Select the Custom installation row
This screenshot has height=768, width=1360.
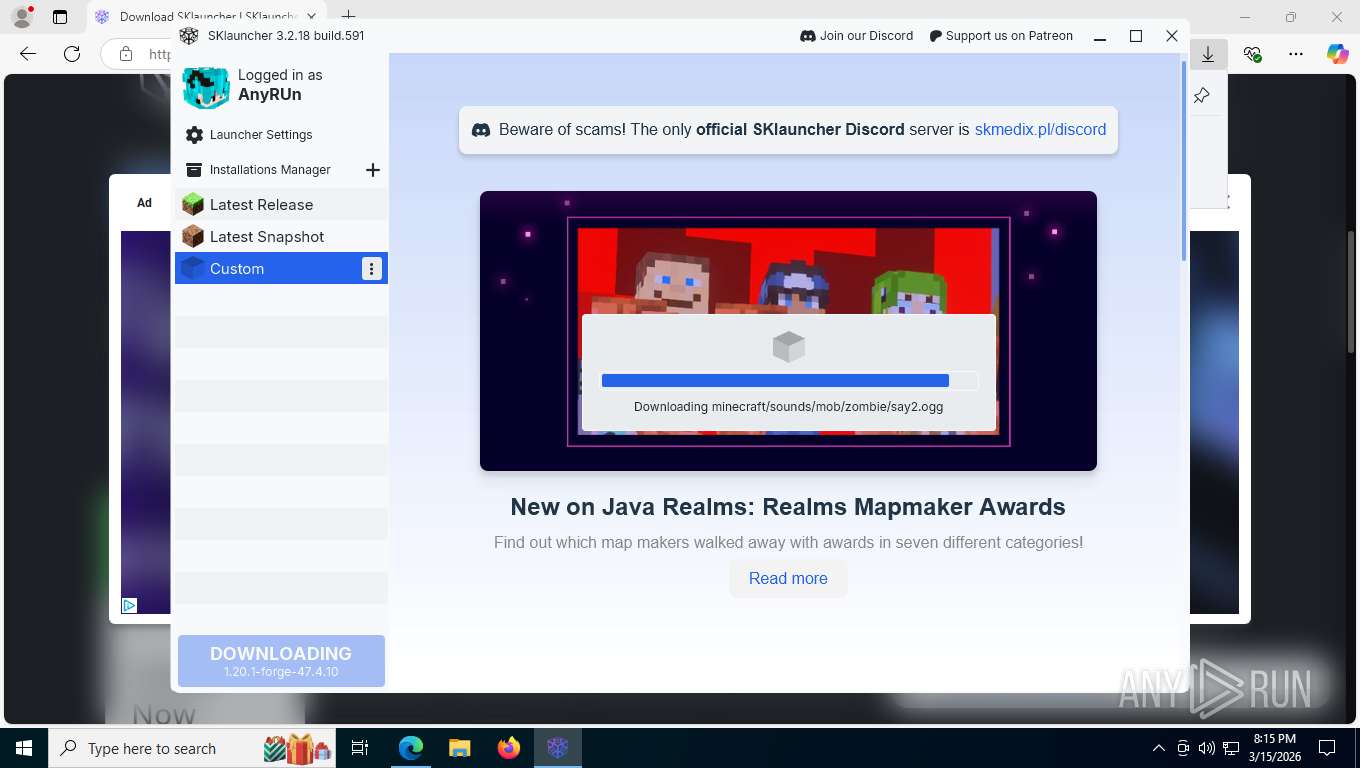281,269
